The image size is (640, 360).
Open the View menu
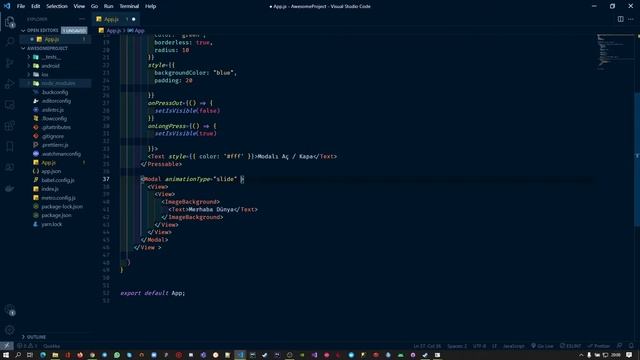click(79, 6)
